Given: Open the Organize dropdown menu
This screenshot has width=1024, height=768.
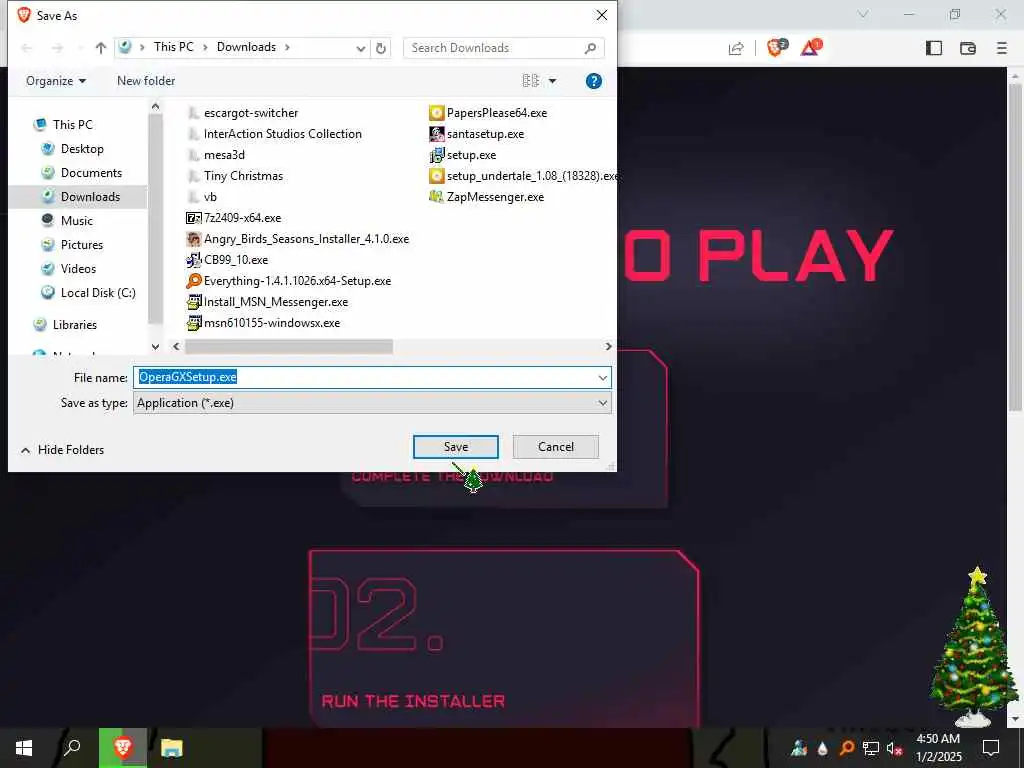Looking at the screenshot, I should (56, 81).
